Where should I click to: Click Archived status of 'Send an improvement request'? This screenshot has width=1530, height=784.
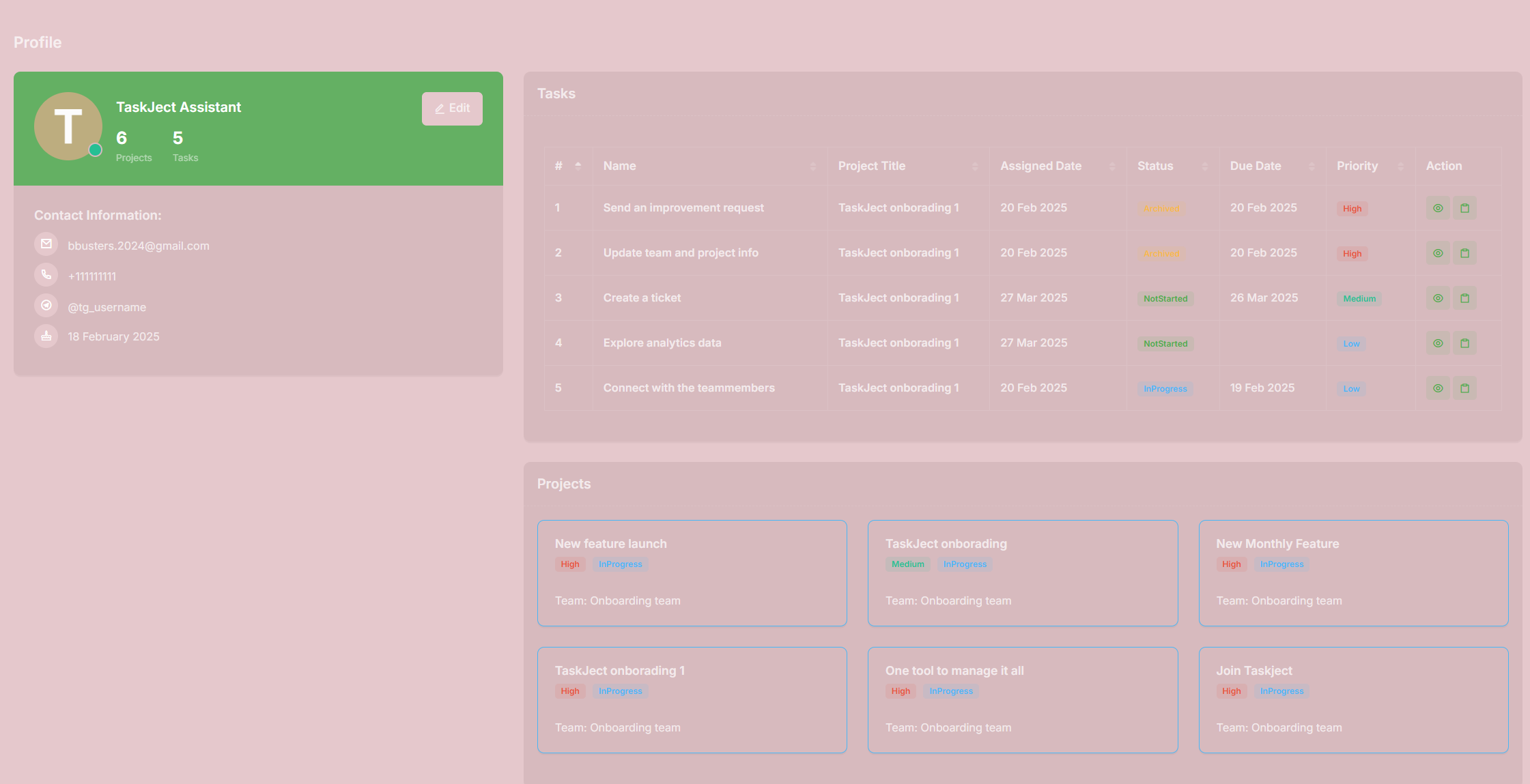[x=1161, y=209]
